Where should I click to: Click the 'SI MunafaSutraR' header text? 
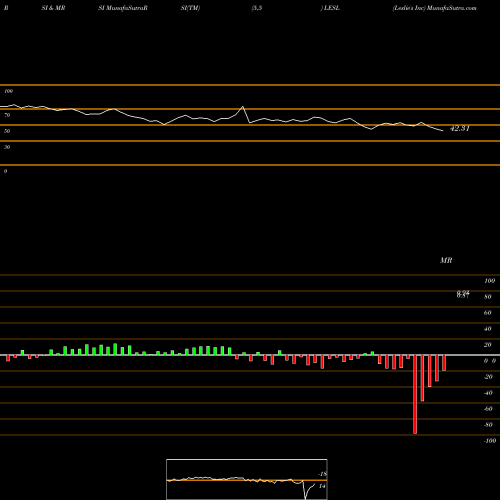(x=123, y=8)
